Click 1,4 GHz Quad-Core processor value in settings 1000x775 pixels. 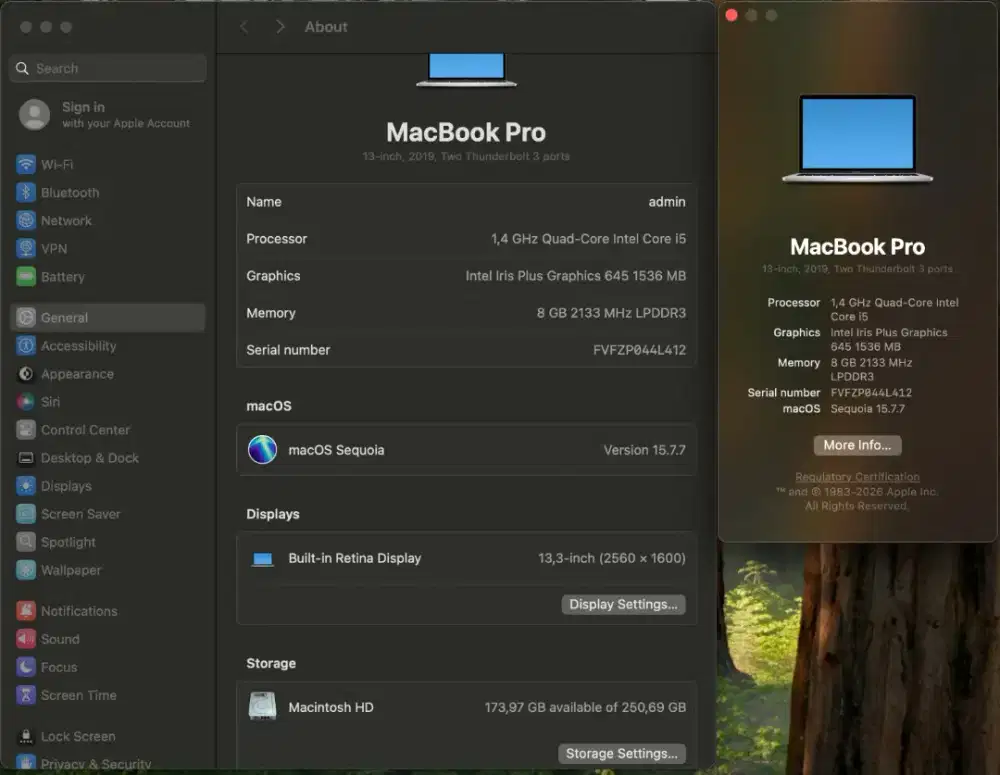pos(588,239)
